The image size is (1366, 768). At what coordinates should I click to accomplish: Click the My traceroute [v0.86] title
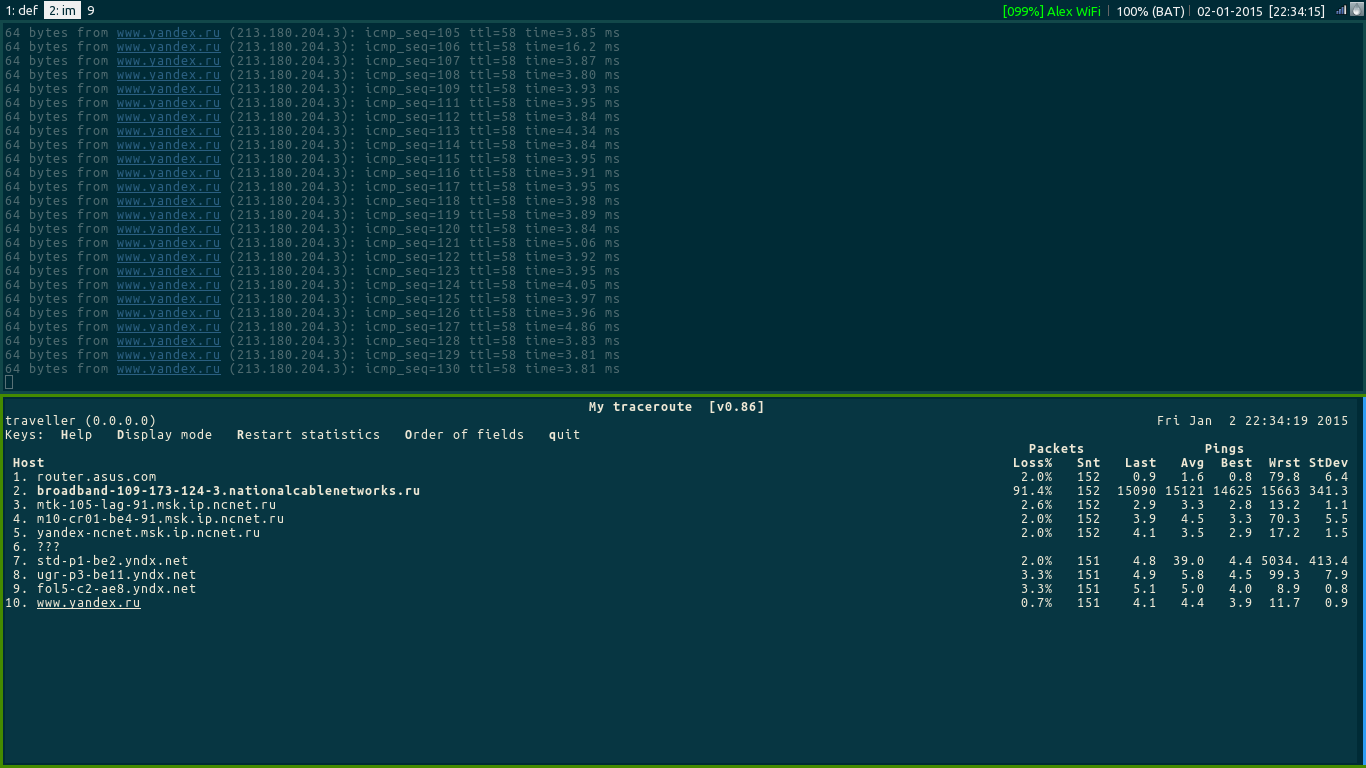676,407
